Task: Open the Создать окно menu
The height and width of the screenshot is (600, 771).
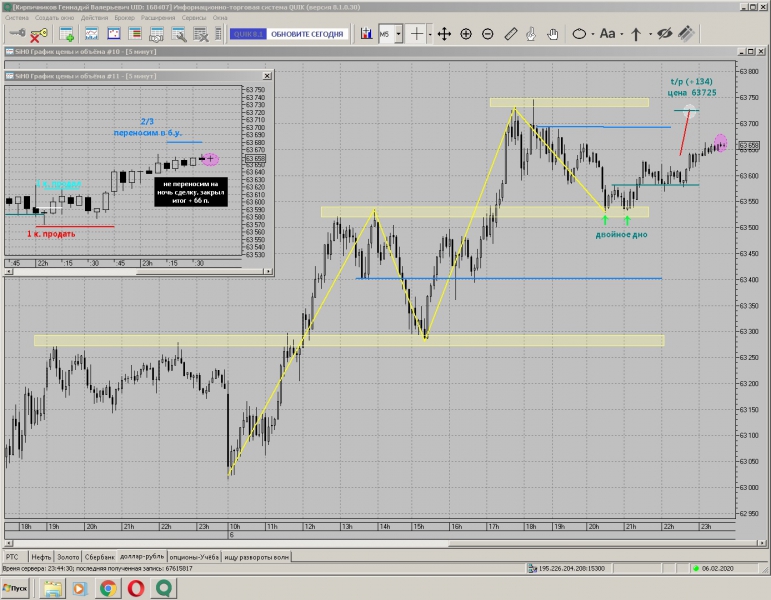Action: click(x=54, y=18)
